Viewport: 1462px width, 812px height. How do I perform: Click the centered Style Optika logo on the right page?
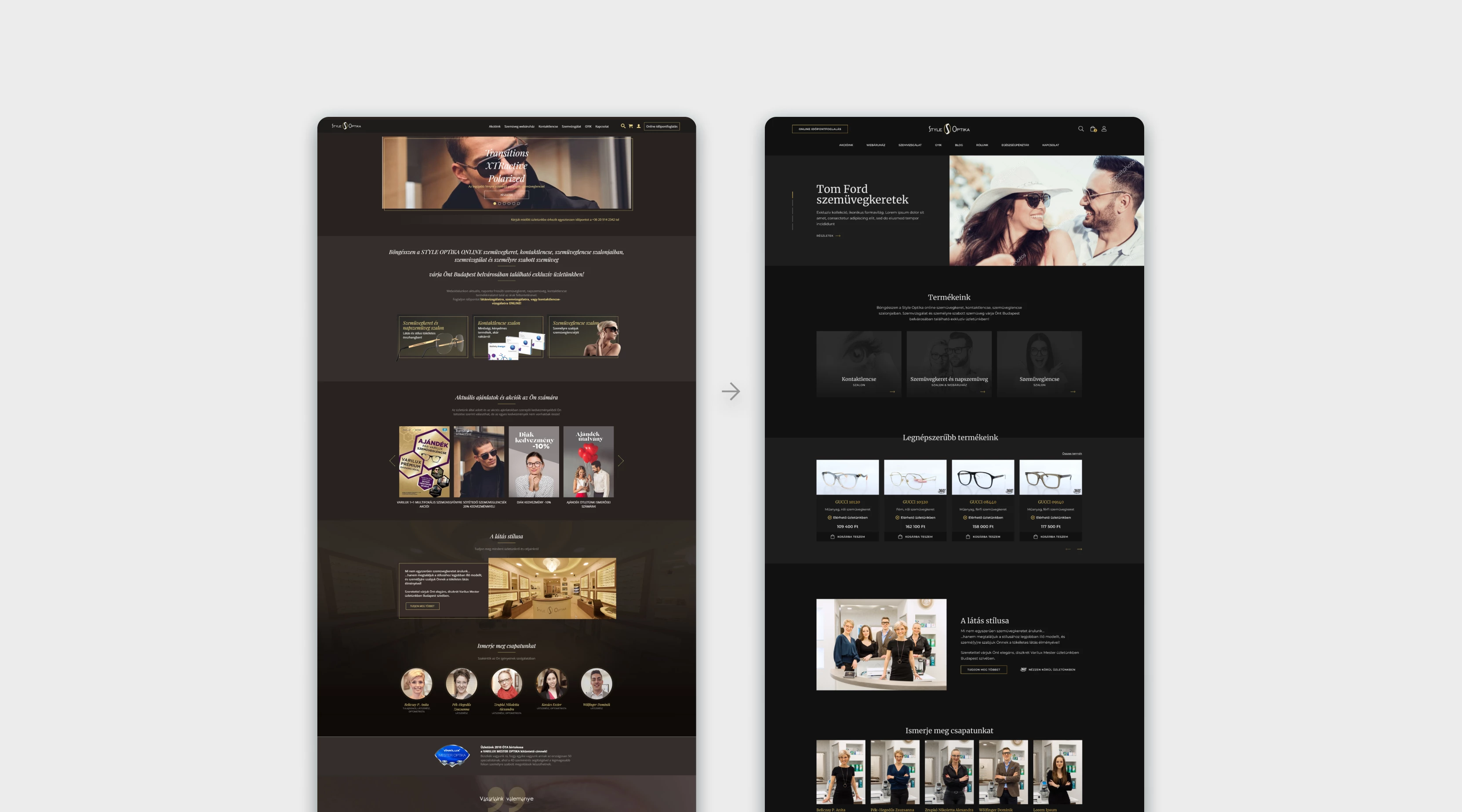pyautogui.click(x=949, y=129)
